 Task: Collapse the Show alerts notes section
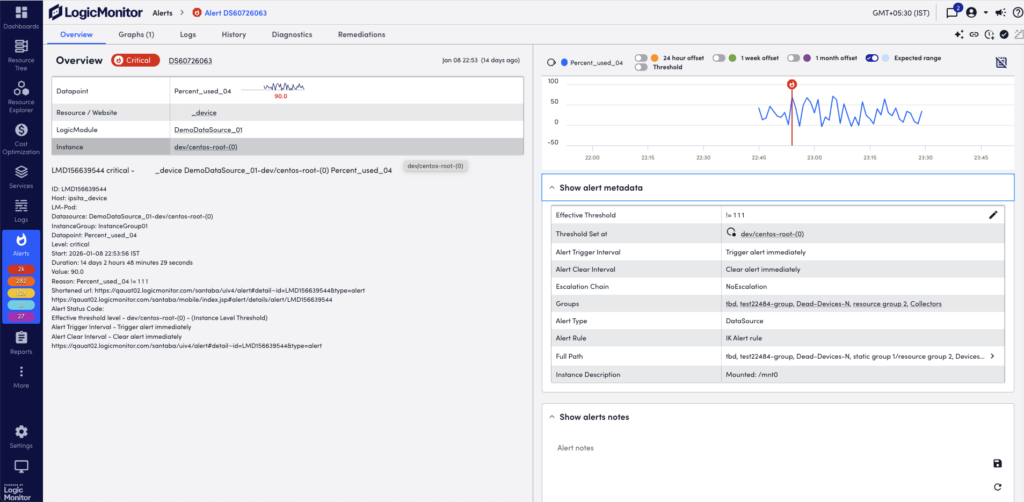tap(550, 416)
